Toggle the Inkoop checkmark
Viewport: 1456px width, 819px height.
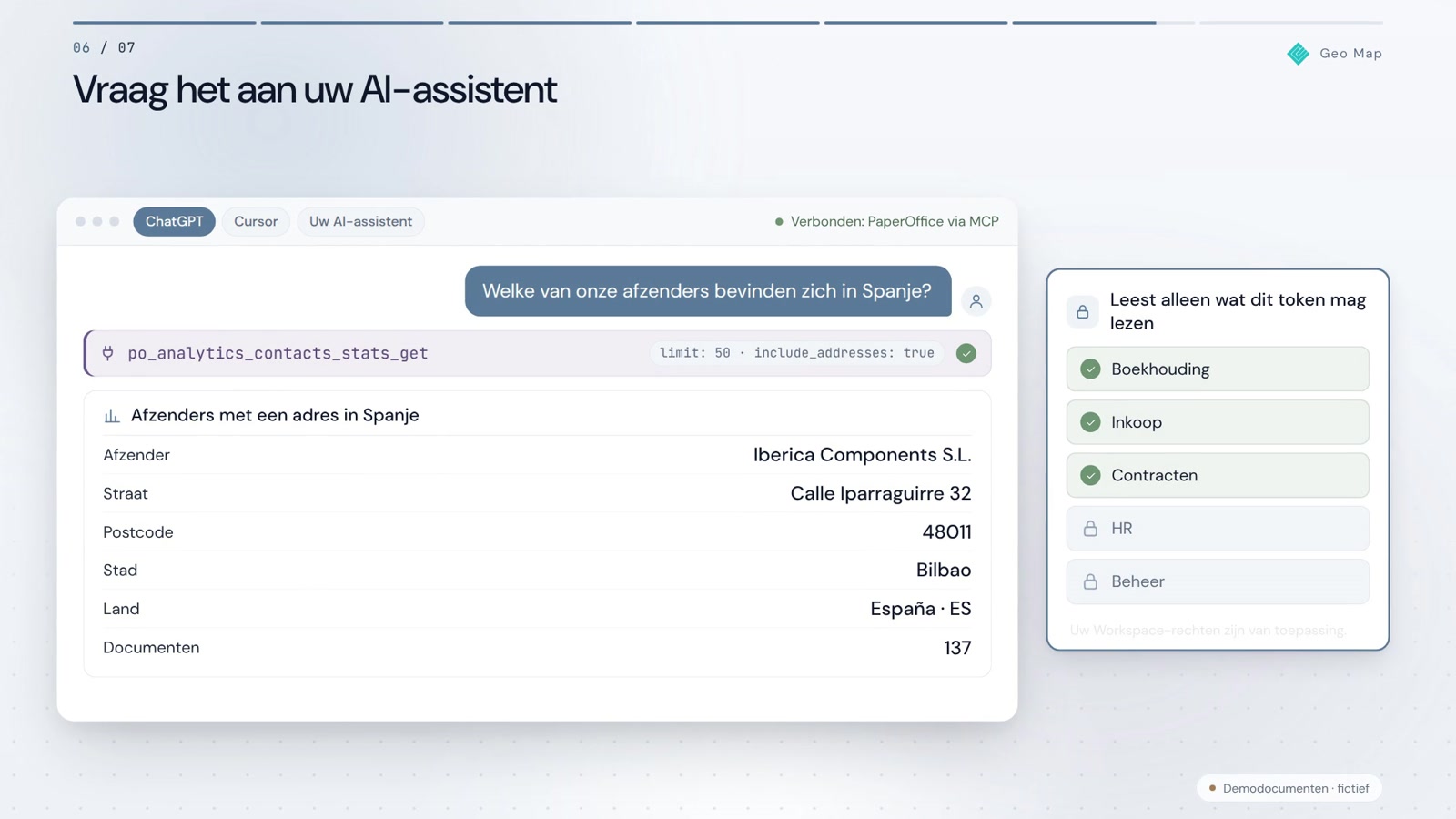pos(1090,422)
